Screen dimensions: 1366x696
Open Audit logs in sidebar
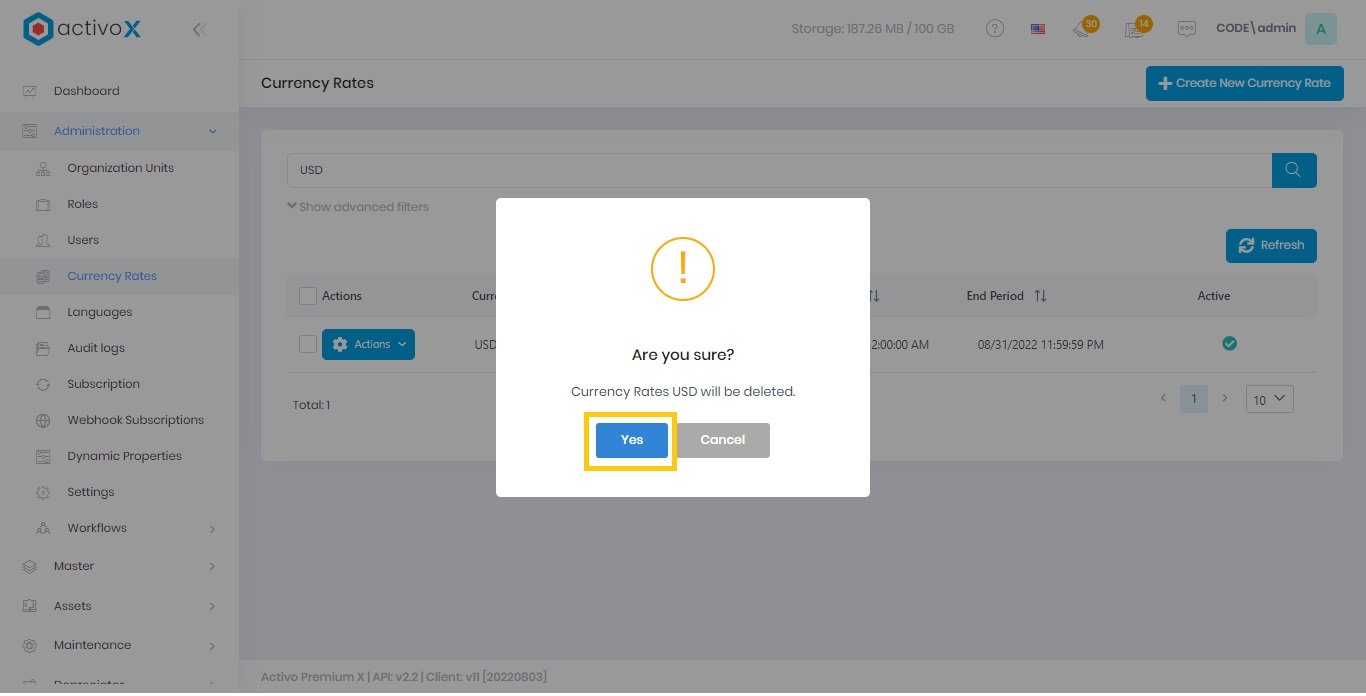click(96, 348)
